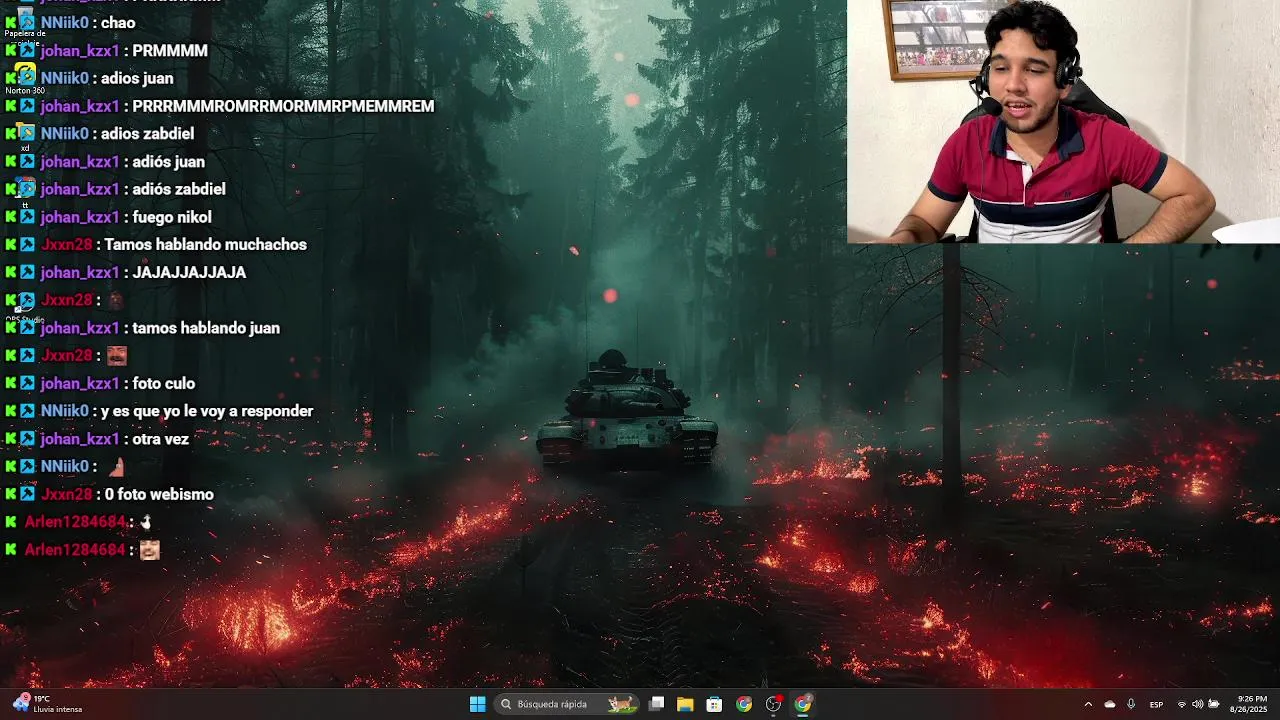Image resolution: width=1280 pixels, height=720 pixels.
Task: Click 'y es que yo le voy a responder'
Action: click(207, 411)
